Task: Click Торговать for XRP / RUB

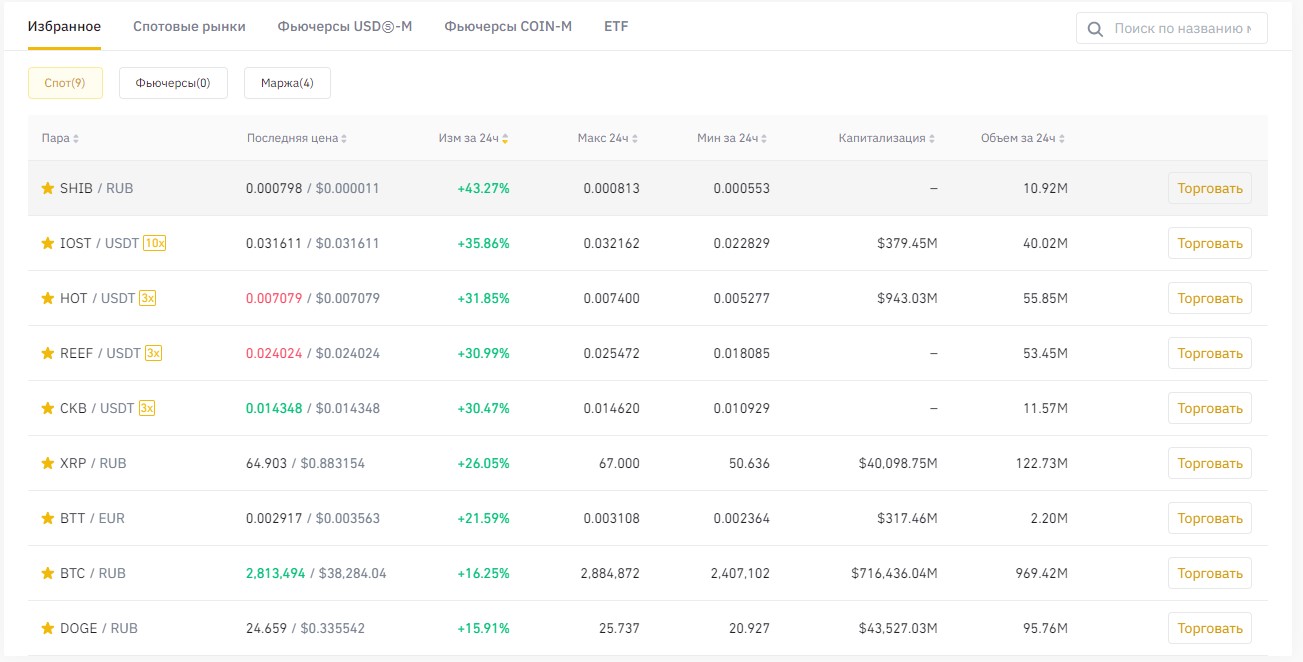Action: (x=1210, y=463)
